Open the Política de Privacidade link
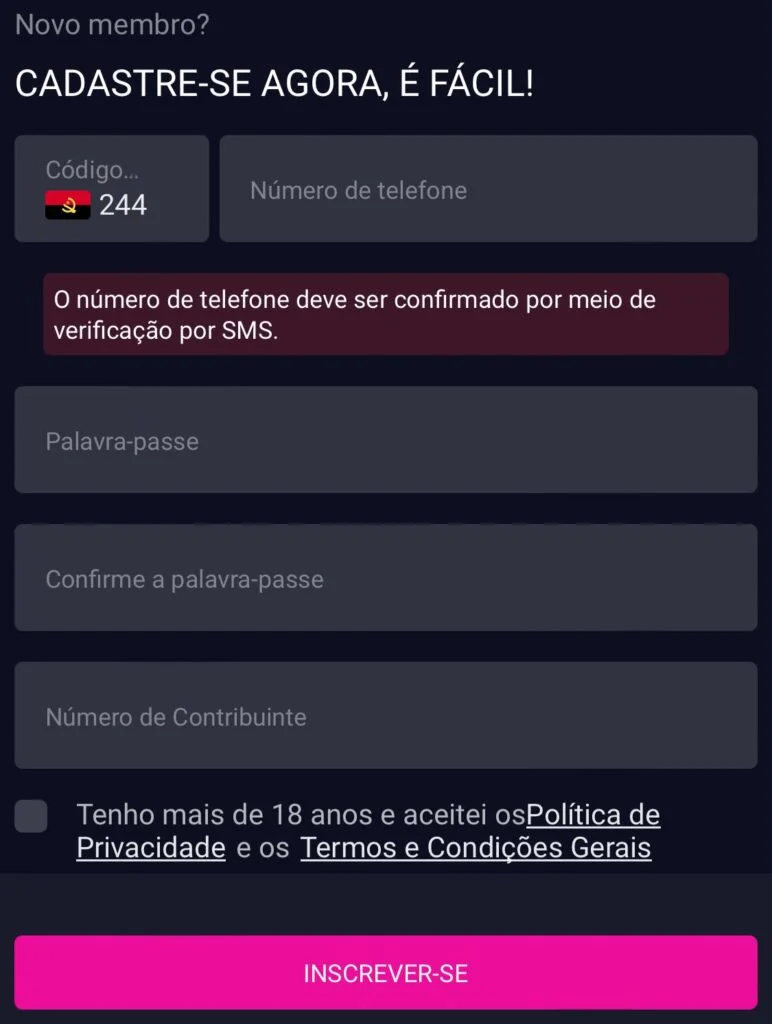 point(593,815)
